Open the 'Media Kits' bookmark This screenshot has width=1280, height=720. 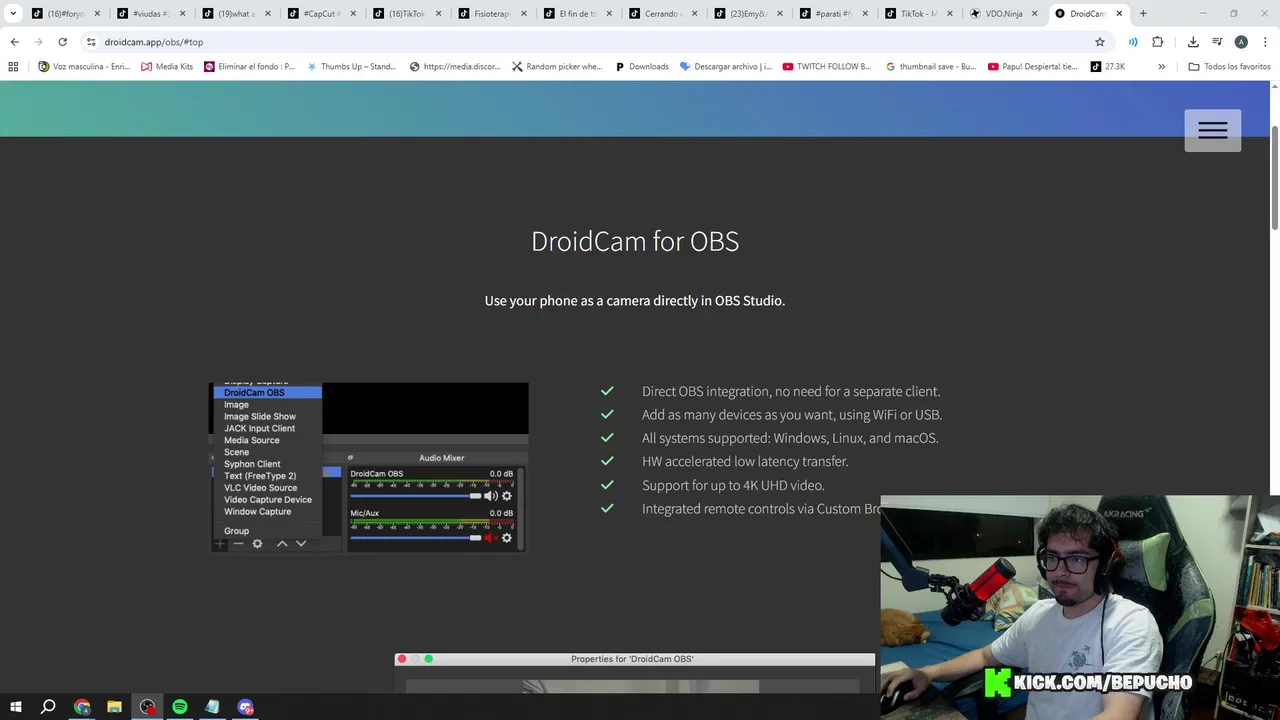point(167,66)
